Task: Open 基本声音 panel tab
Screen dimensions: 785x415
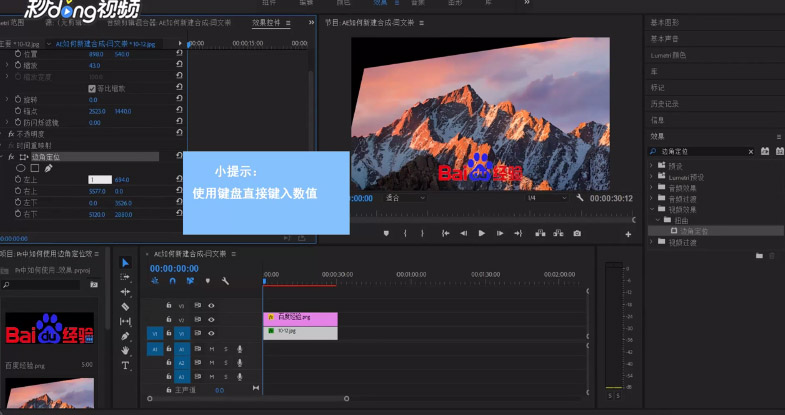Action: coord(665,39)
